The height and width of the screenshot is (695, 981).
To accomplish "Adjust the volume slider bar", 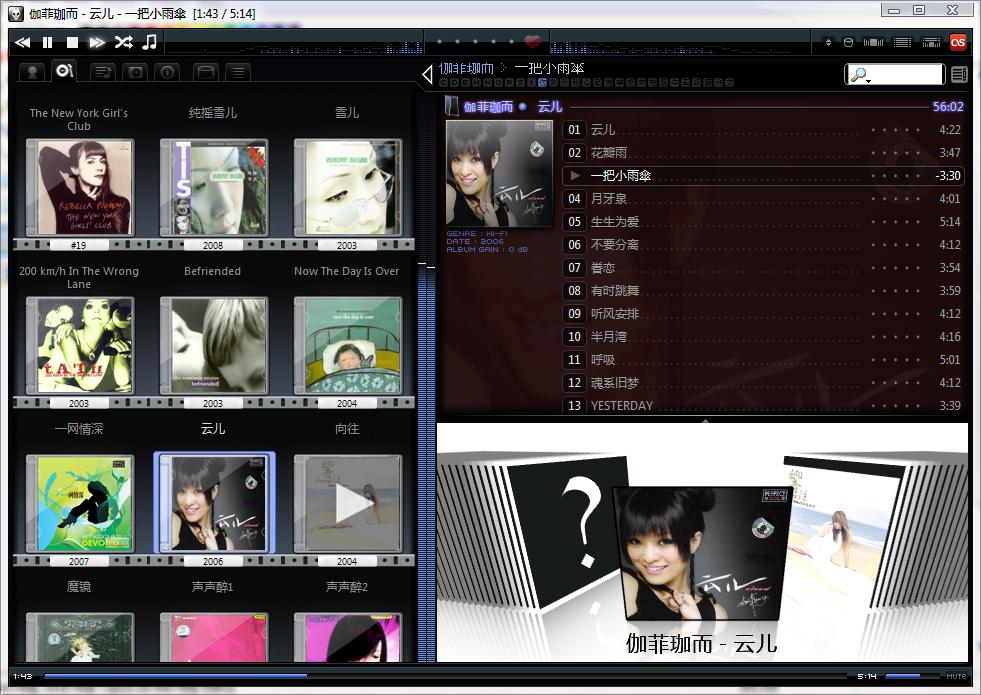I will (x=912, y=676).
